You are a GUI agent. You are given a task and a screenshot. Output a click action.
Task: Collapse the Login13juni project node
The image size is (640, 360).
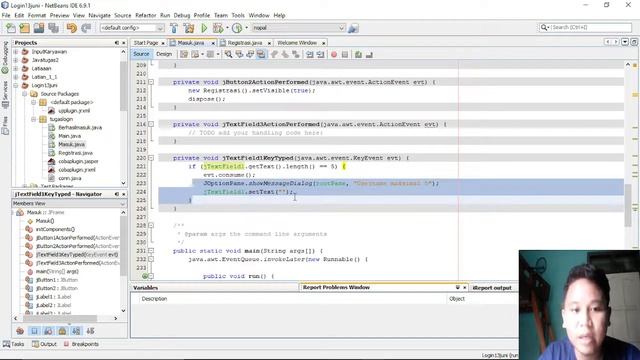(16, 85)
